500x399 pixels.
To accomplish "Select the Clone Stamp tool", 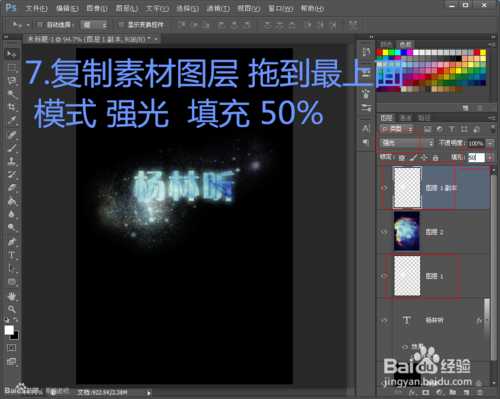I will (12, 162).
